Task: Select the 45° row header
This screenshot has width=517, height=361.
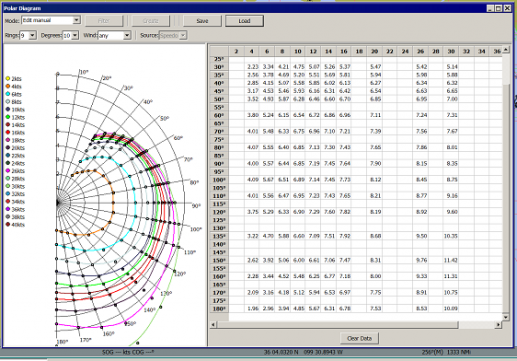Action: pyautogui.click(x=219, y=91)
